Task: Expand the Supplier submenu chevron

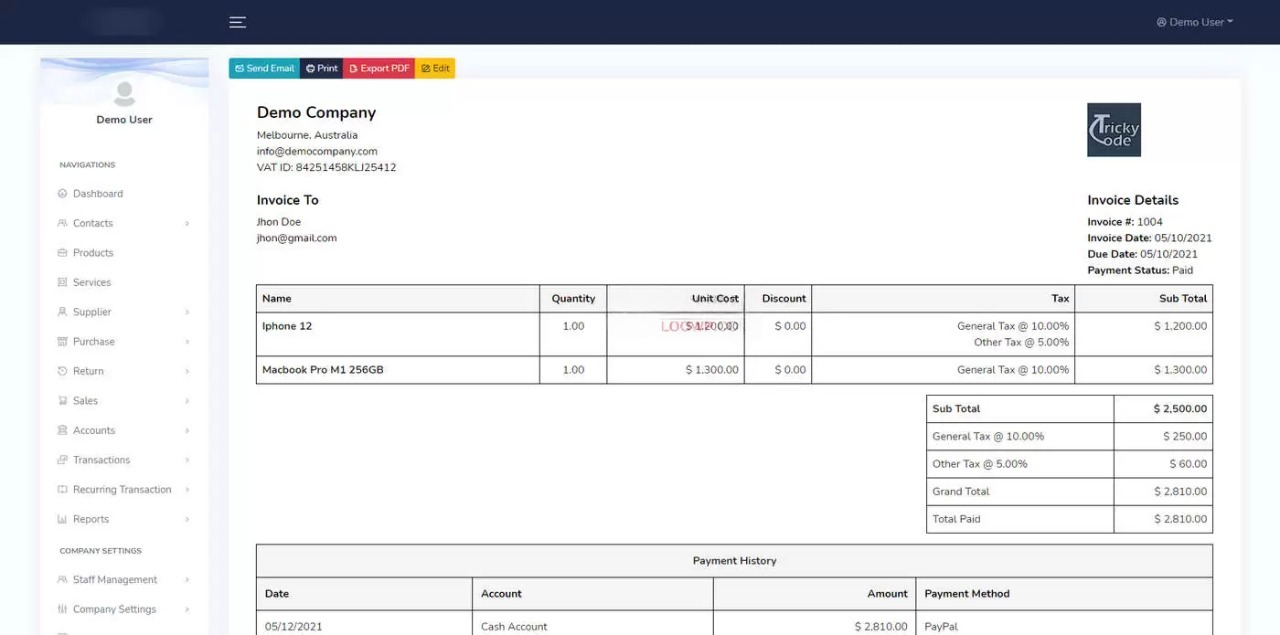Action: click(x=187, y=313)
